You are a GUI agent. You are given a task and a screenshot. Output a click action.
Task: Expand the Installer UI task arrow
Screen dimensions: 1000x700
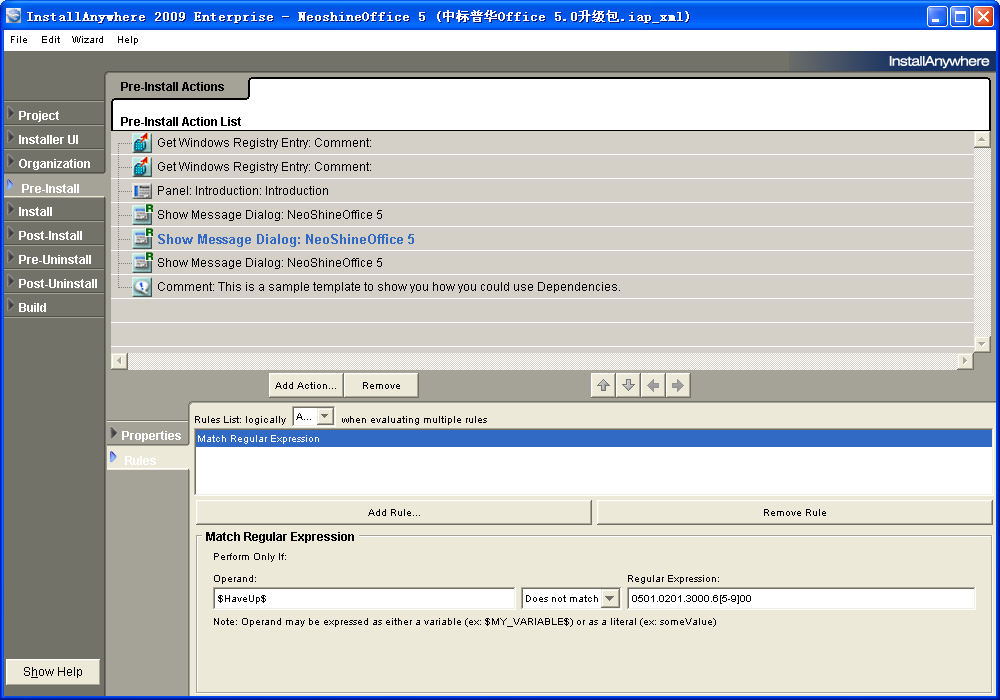tap(10, 137)
